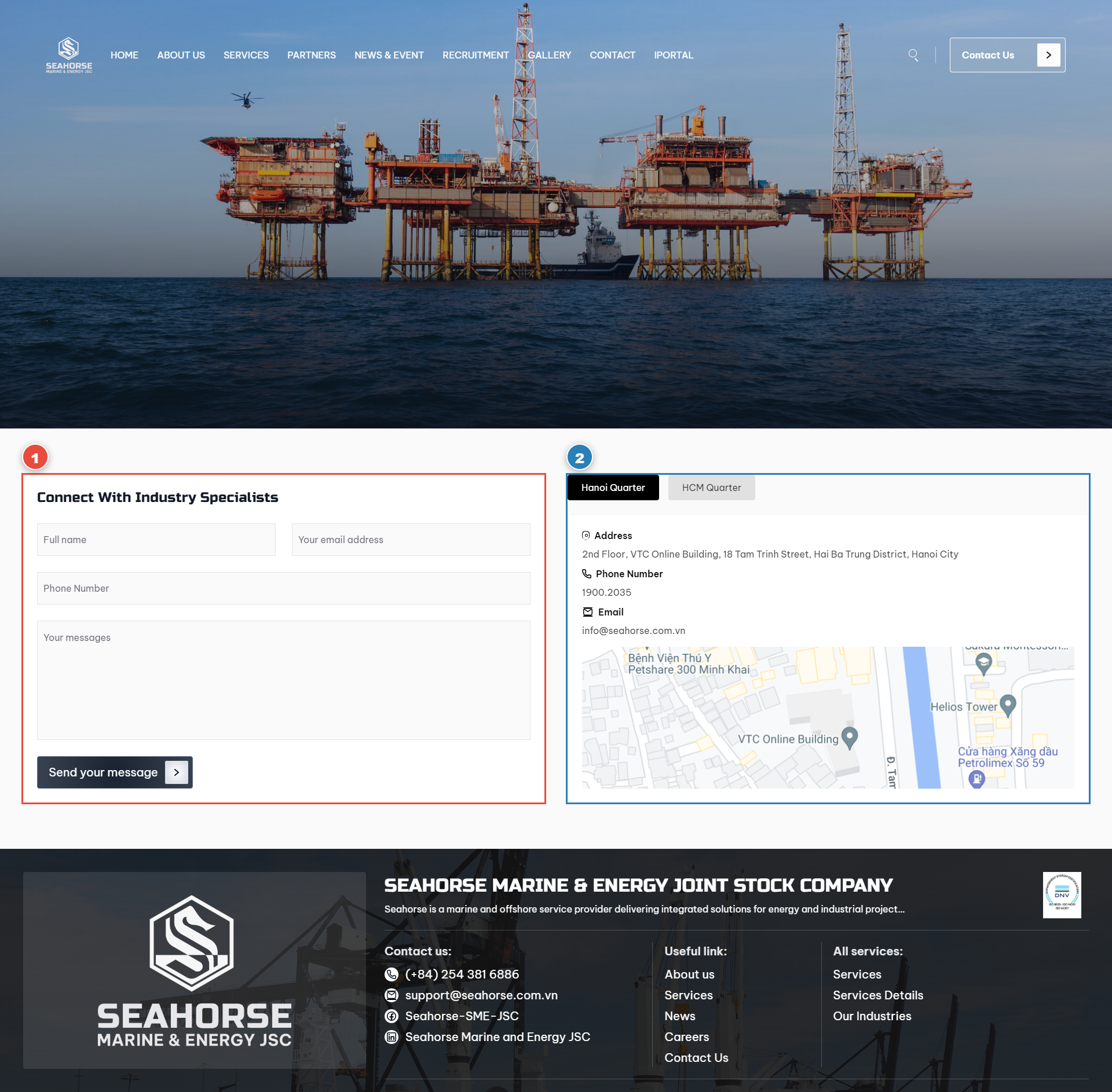1112x1092 pixels.
Task: Click the arrow icon in Contact Us button
Action: 1048,55
